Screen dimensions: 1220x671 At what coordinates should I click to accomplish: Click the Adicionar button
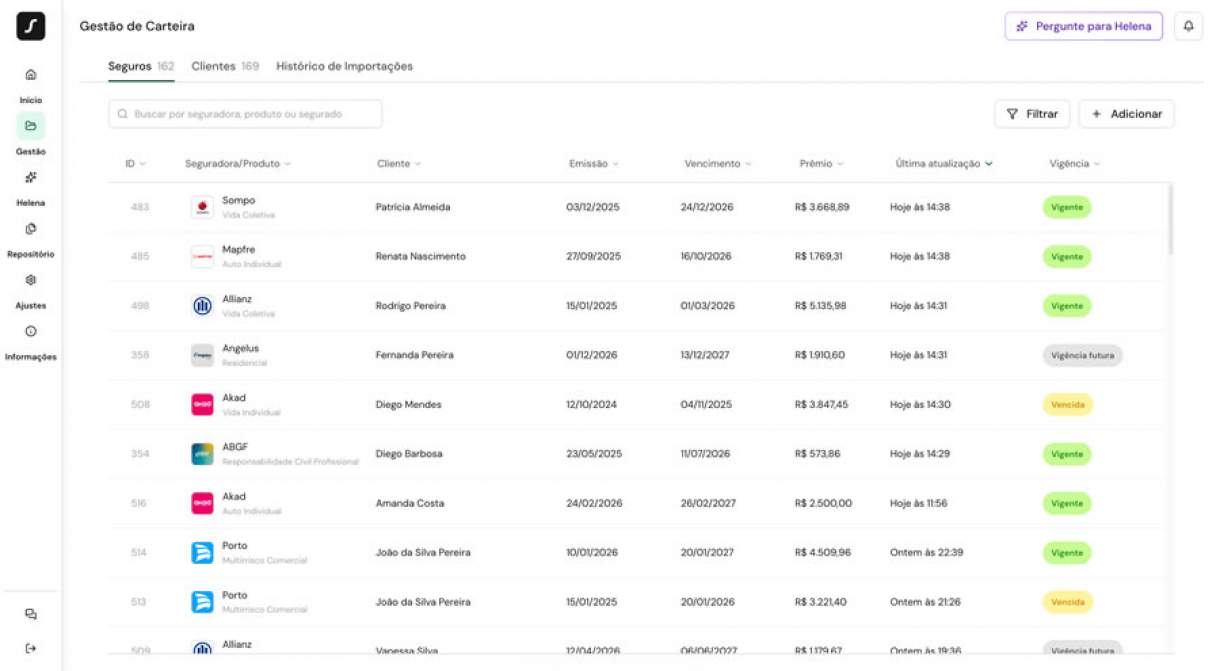pos(1126,114)
